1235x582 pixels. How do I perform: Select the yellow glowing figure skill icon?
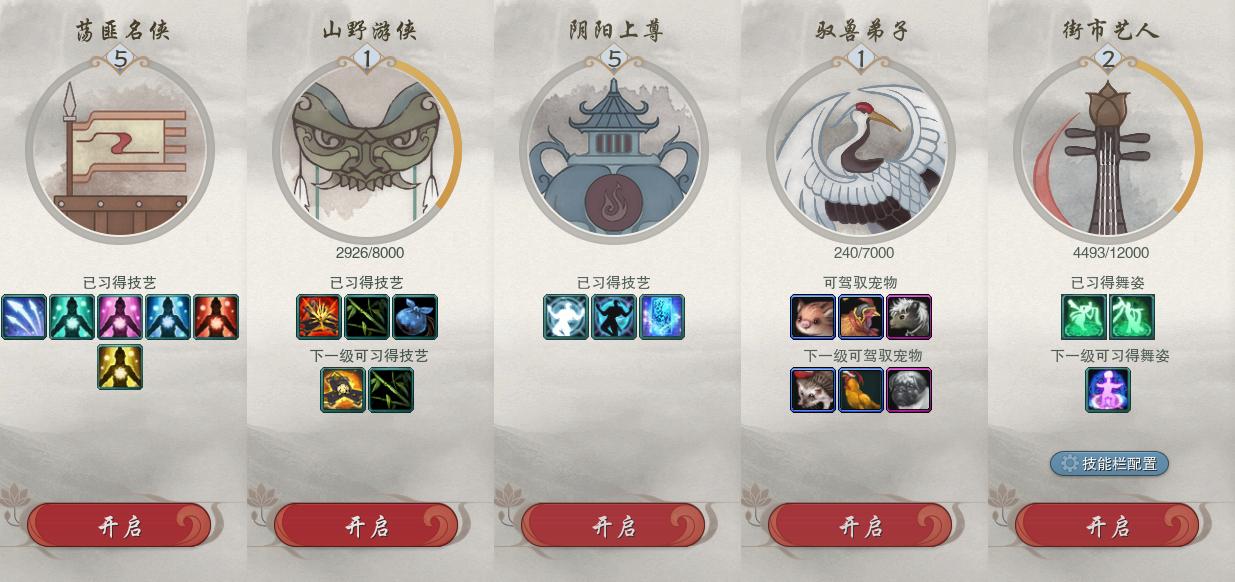(x=120, y=367)
